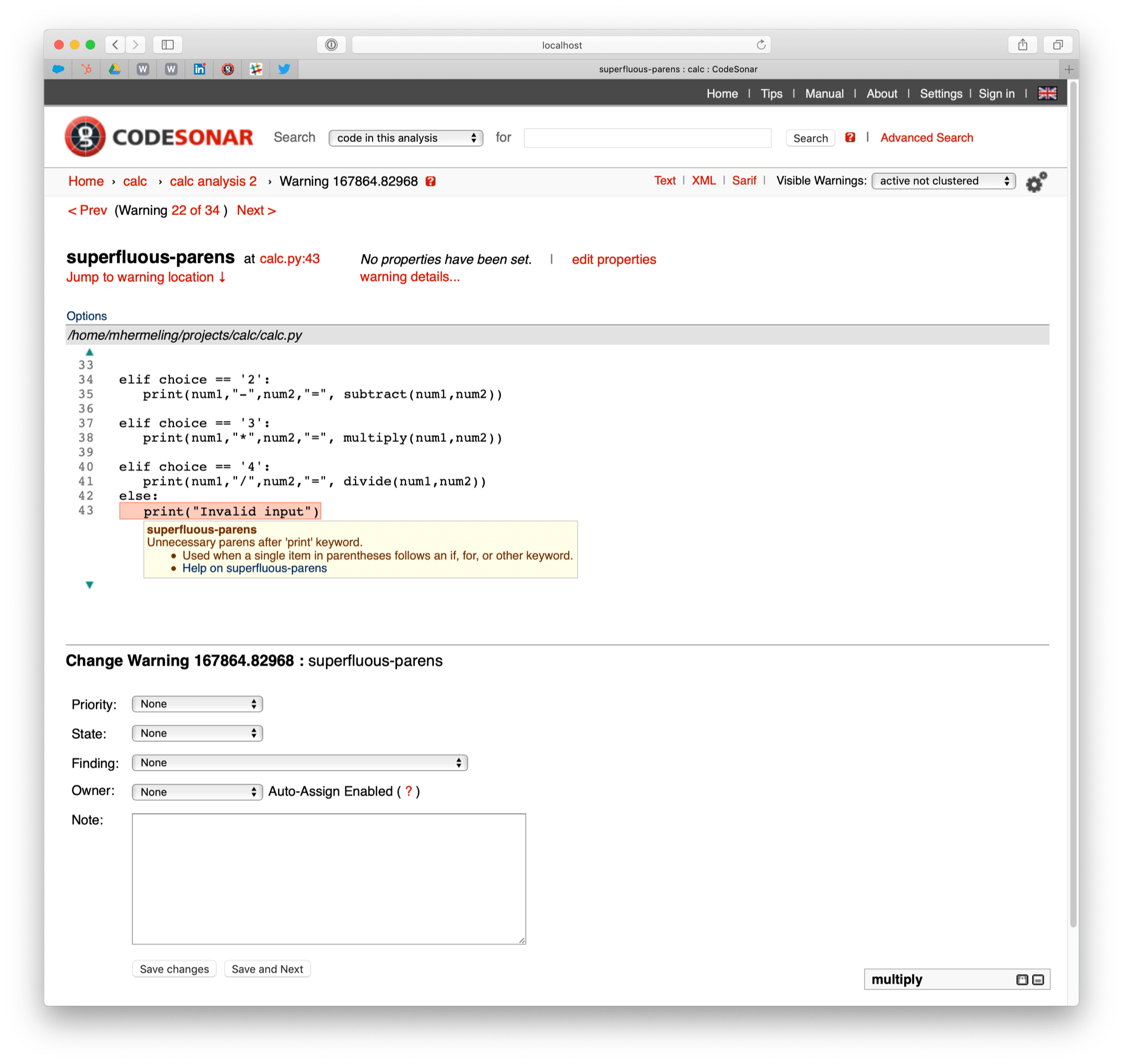
Task: Open the Visible Warnings dropdown
Action: pyautogui.click(x=943, y=181)
